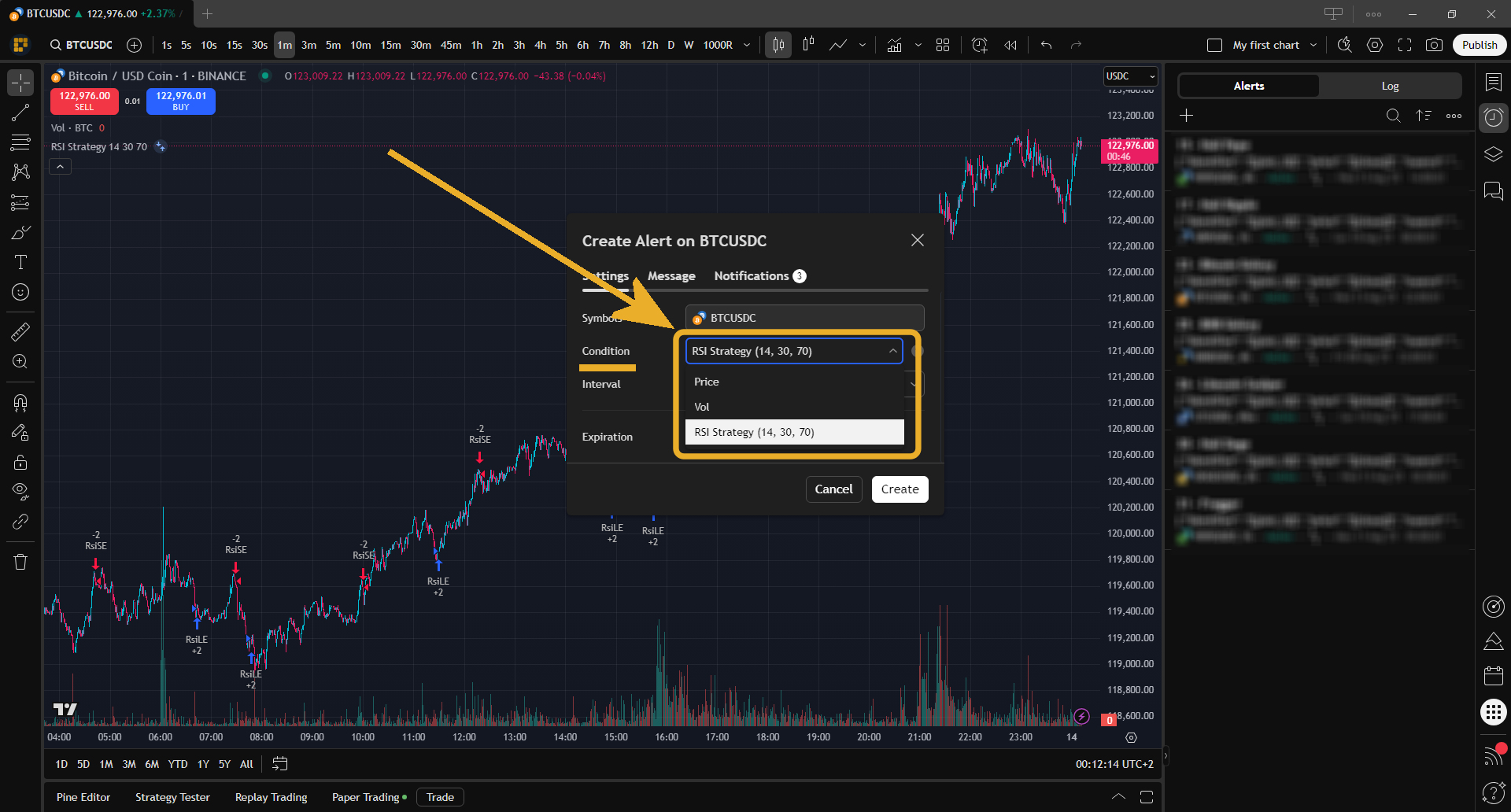1511x812 pixels.
Task: Collapse the indicator legend arrow
Action: 60,166
